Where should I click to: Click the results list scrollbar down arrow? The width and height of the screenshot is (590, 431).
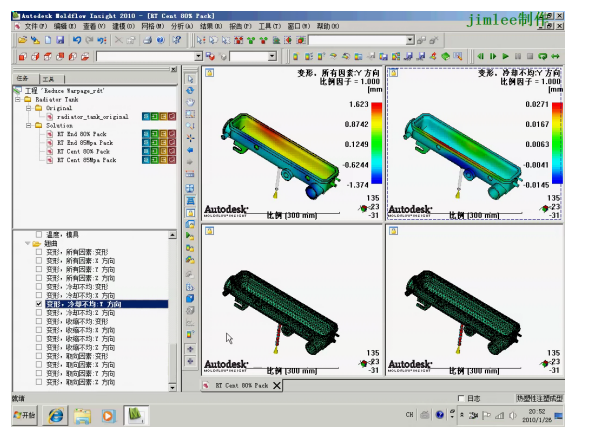click(x=172, y=387)
